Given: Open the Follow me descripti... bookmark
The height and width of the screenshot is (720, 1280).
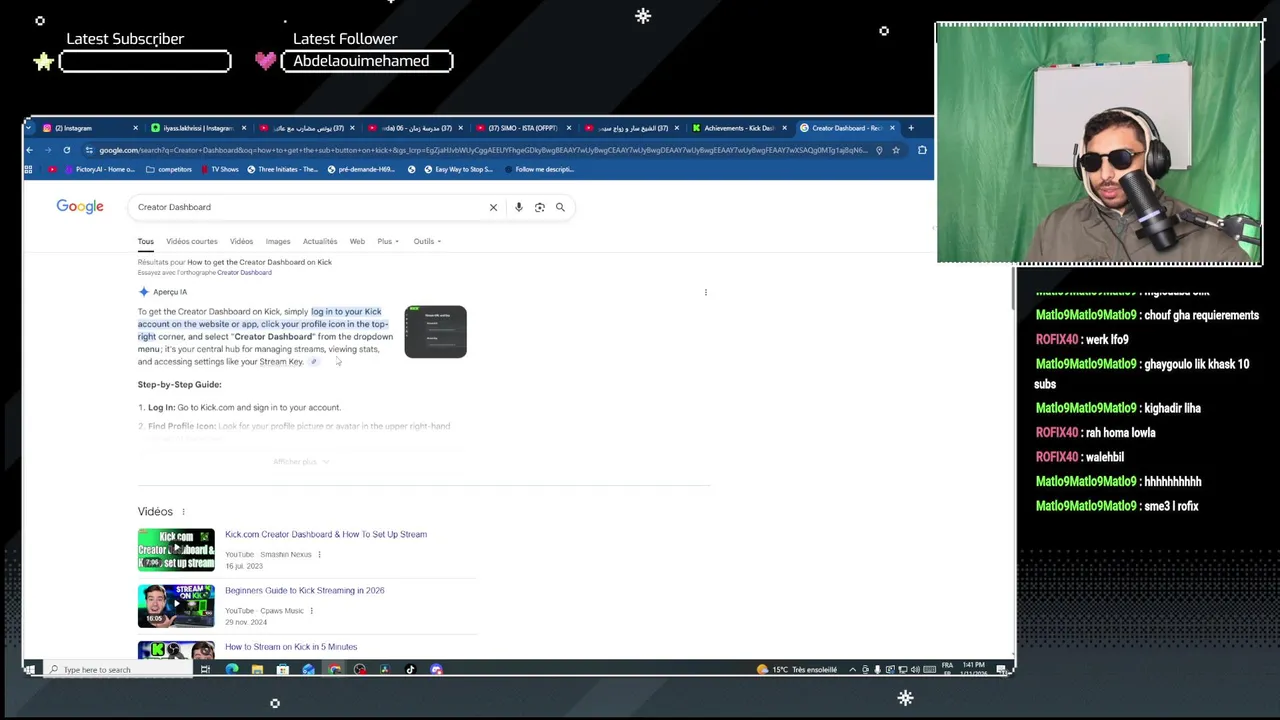Looking at the screenshot, I should [x=538, y=169].
